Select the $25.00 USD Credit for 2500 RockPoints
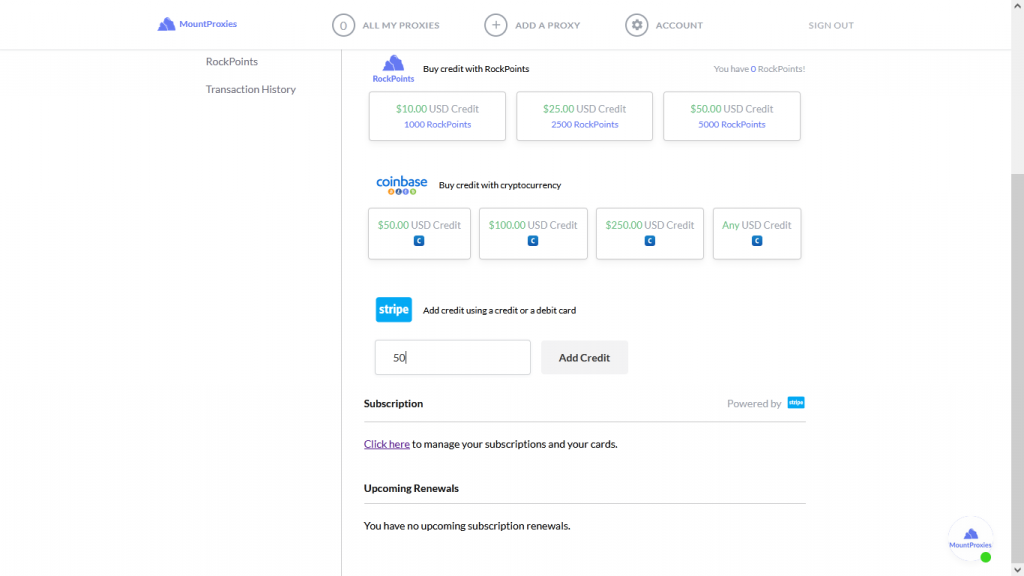 [584, 116]
